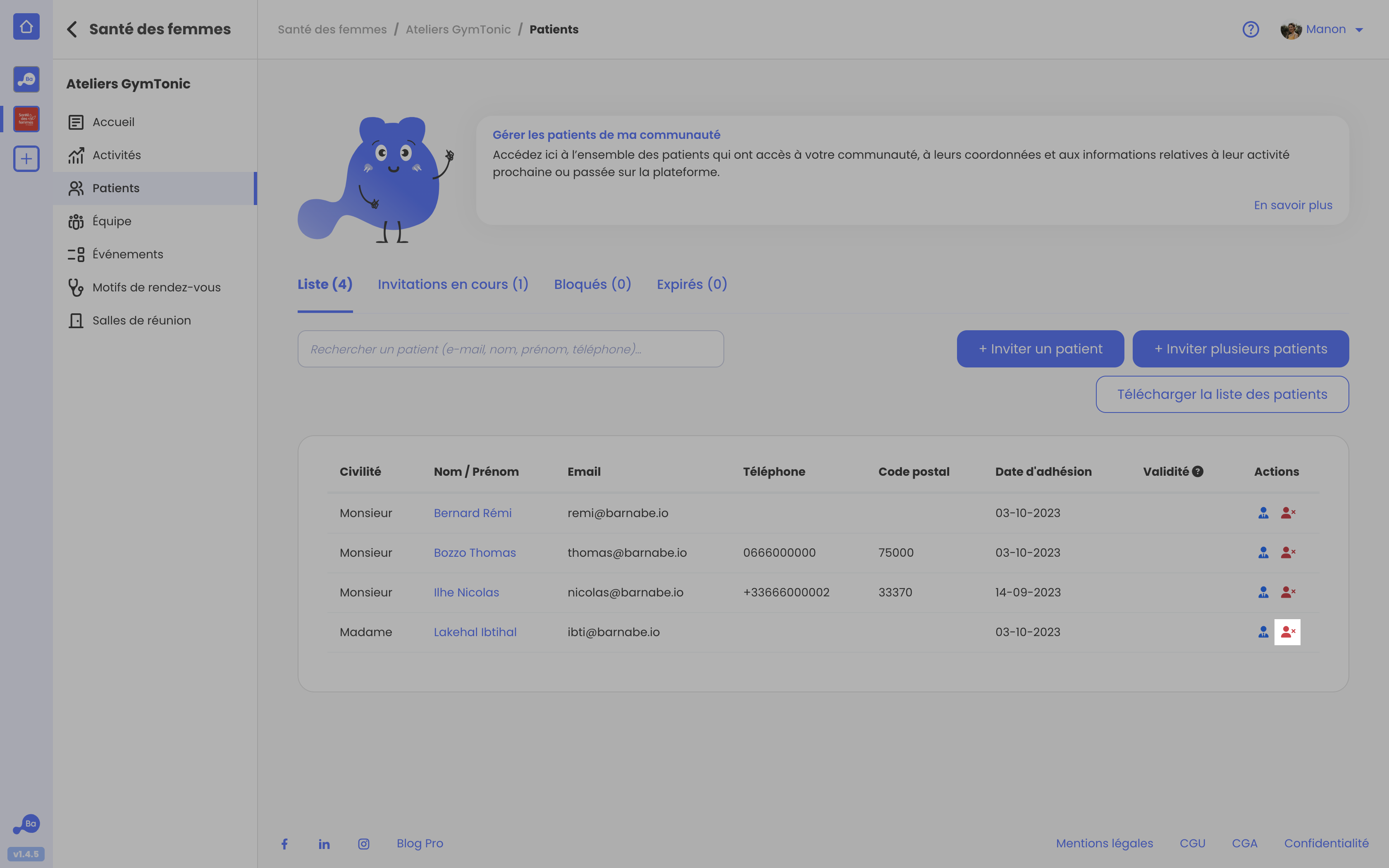Open the En savoir plus link
Screen dimensions: 1389x868
tap(1293, 205)
